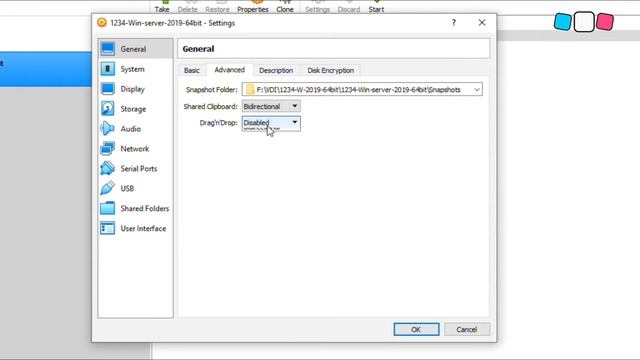Select the highlighted VM row in background list
The width and height of the screenshot is (640, 360).
pos(46,69)
